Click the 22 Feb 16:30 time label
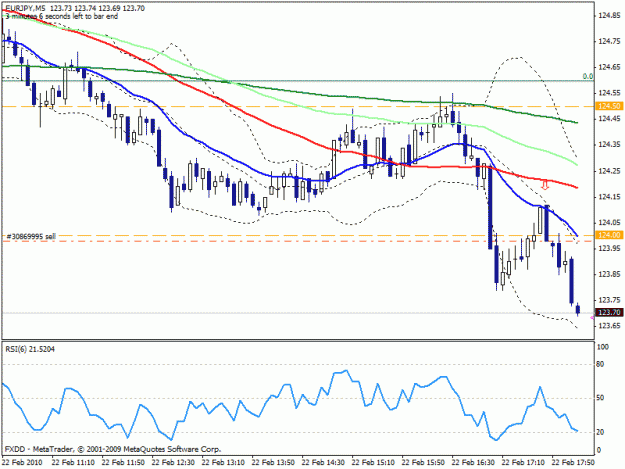625x469 pixels. click(x=474, y=462)
